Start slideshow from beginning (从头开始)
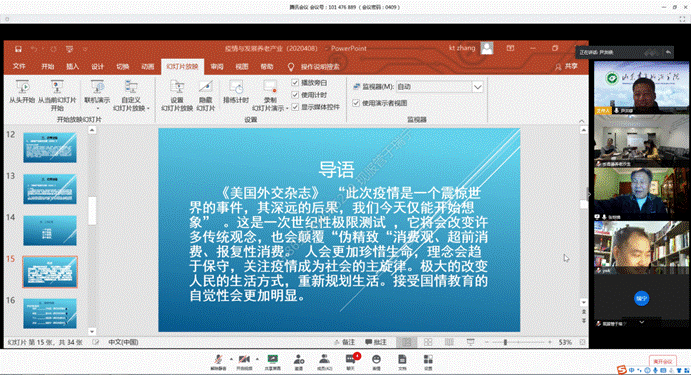 (x=22, y=92)
